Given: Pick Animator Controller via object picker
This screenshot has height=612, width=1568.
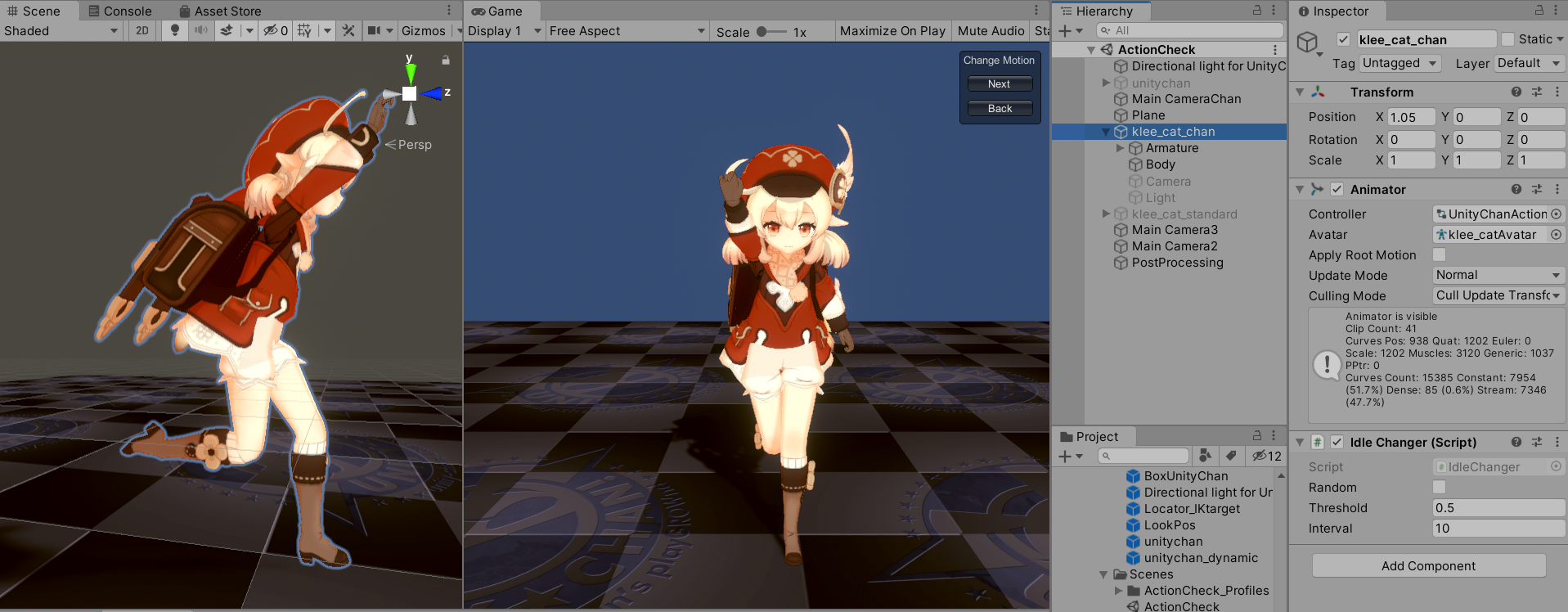Looking at the screenshot, I should click(1557, 214).
